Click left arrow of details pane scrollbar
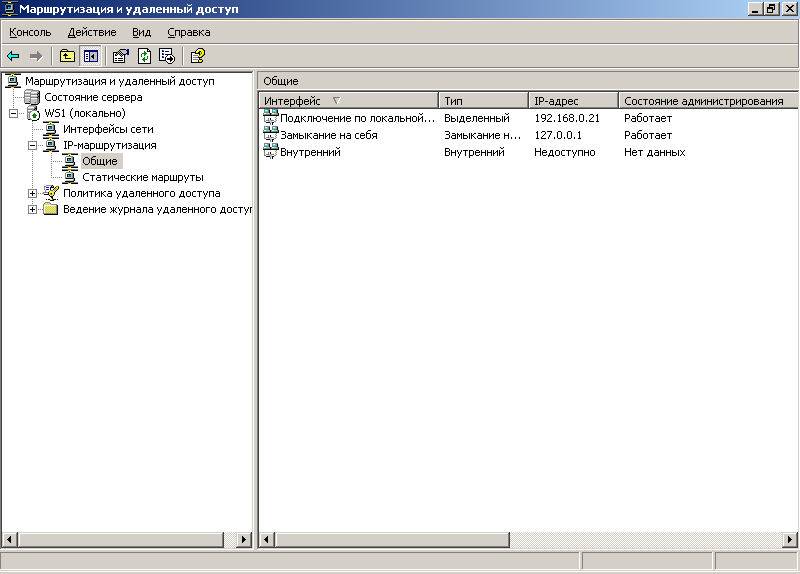800x574 pixels. point(267,539)
